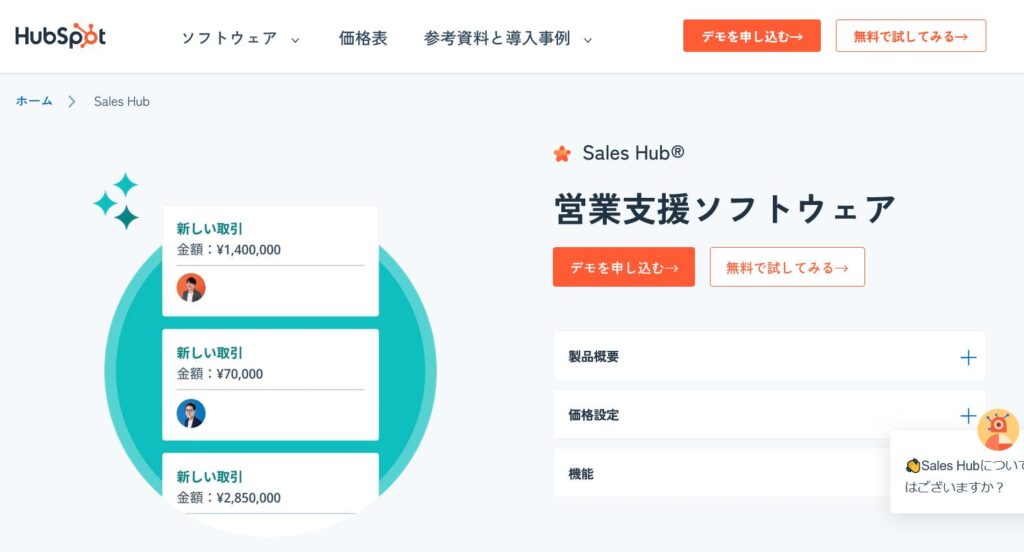
Task: Click the header デモを申し込む button
Action: coord(751,36)
